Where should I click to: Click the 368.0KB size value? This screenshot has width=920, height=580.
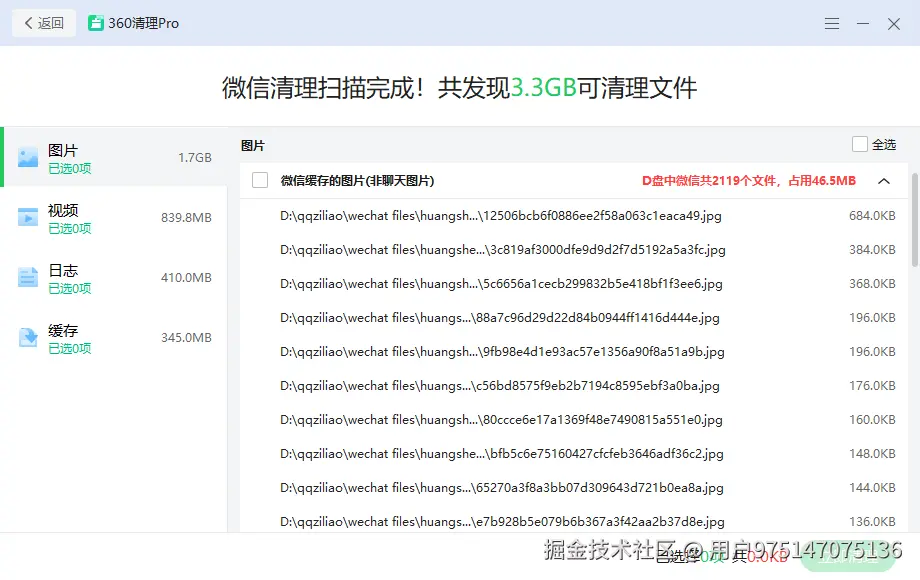pyautogui.click(x=872, y=284)
